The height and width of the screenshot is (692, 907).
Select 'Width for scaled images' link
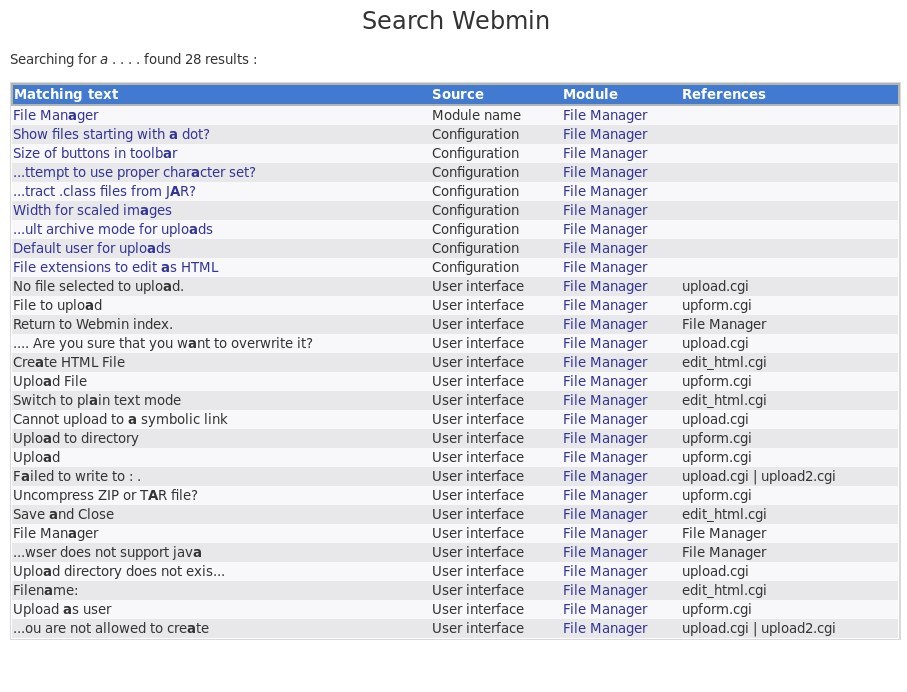point(92,210)
